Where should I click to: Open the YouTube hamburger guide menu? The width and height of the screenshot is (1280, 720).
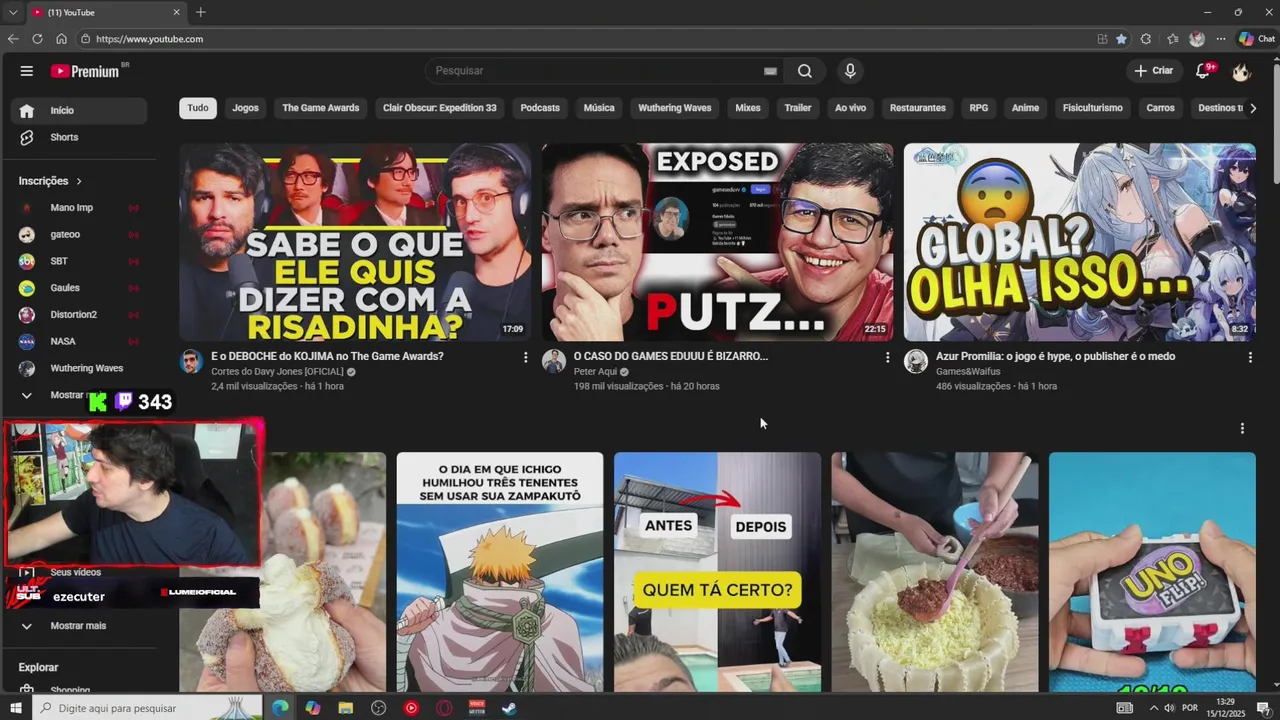coord(27,71)
